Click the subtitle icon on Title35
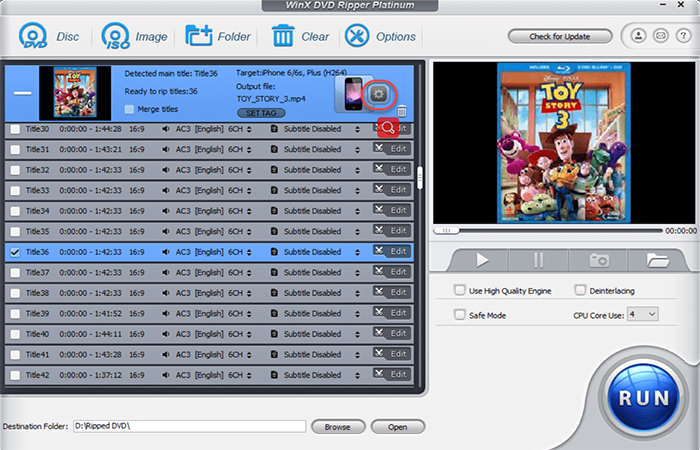The width and height of the screenshot is (700, 450). (274, 232)
